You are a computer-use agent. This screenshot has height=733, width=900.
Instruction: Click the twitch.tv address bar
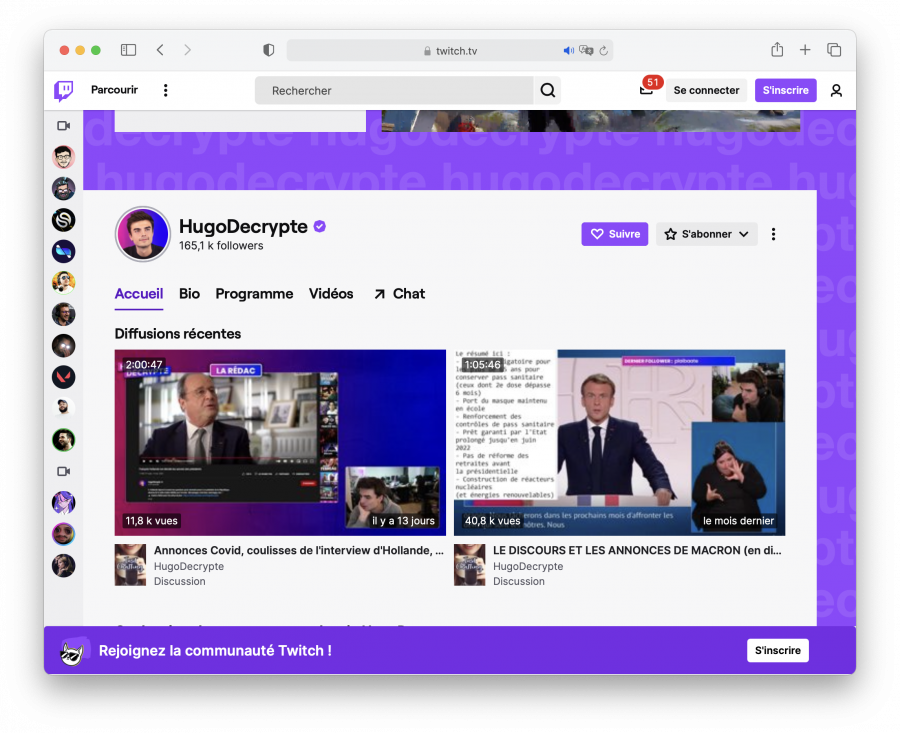(x=450, y=51)
